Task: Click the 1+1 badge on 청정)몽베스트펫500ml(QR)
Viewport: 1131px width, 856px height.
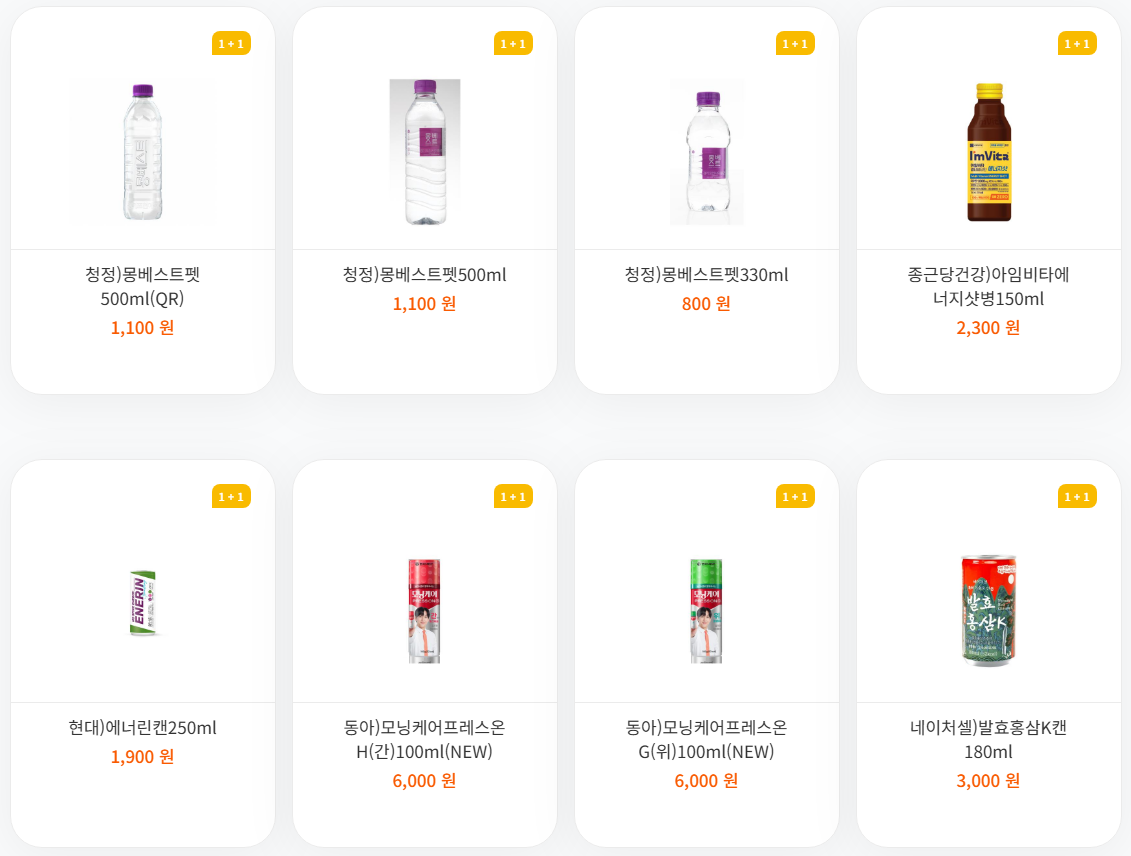Action: [231, 44]
